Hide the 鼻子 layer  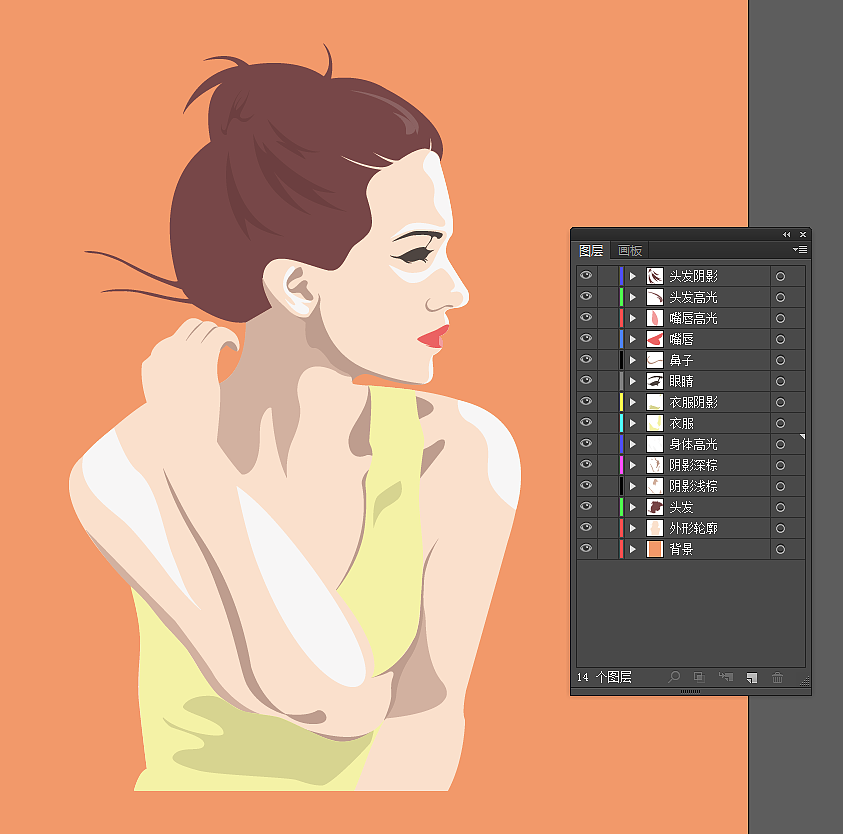tap(586, 359)
